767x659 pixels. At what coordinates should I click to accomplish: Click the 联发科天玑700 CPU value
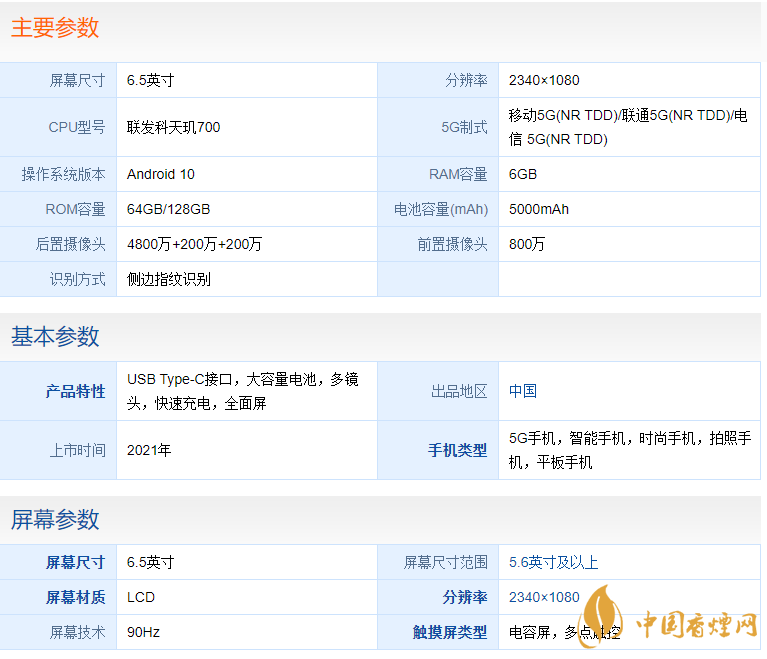pyautogui.click(x=173, y=127)
